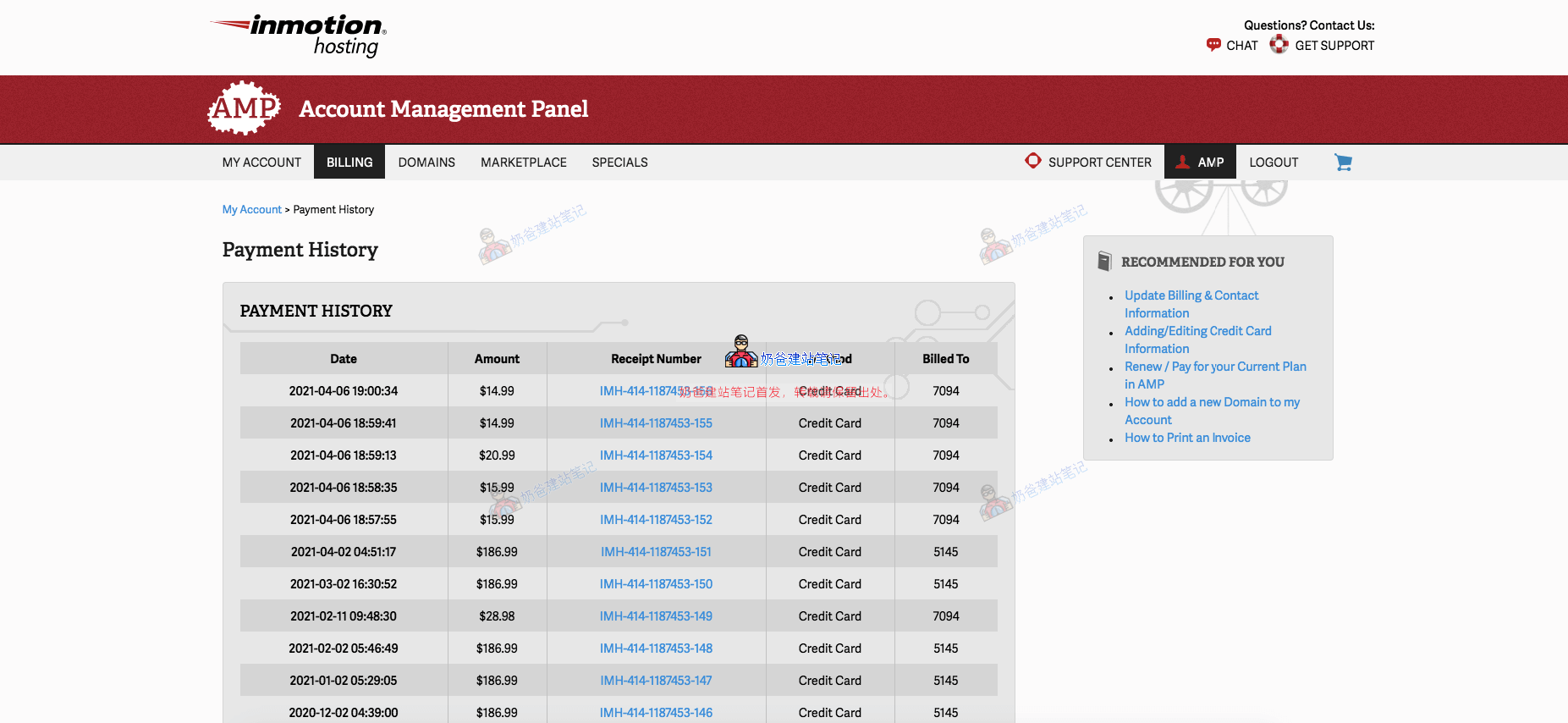Open How to Print an Invoice
This screenshot has height=723, width=1568.
(x=1187, y=438)
